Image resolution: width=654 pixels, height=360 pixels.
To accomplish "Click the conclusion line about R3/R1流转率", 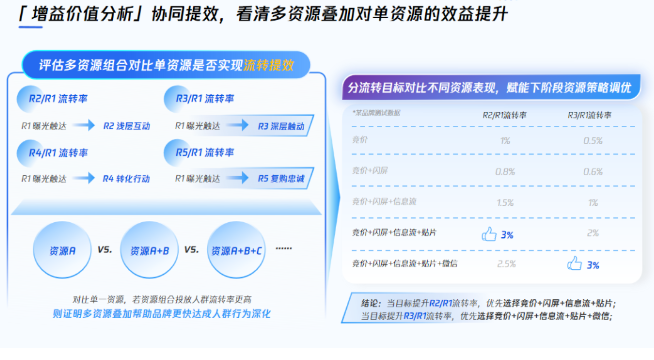I will tap(486, 316).
